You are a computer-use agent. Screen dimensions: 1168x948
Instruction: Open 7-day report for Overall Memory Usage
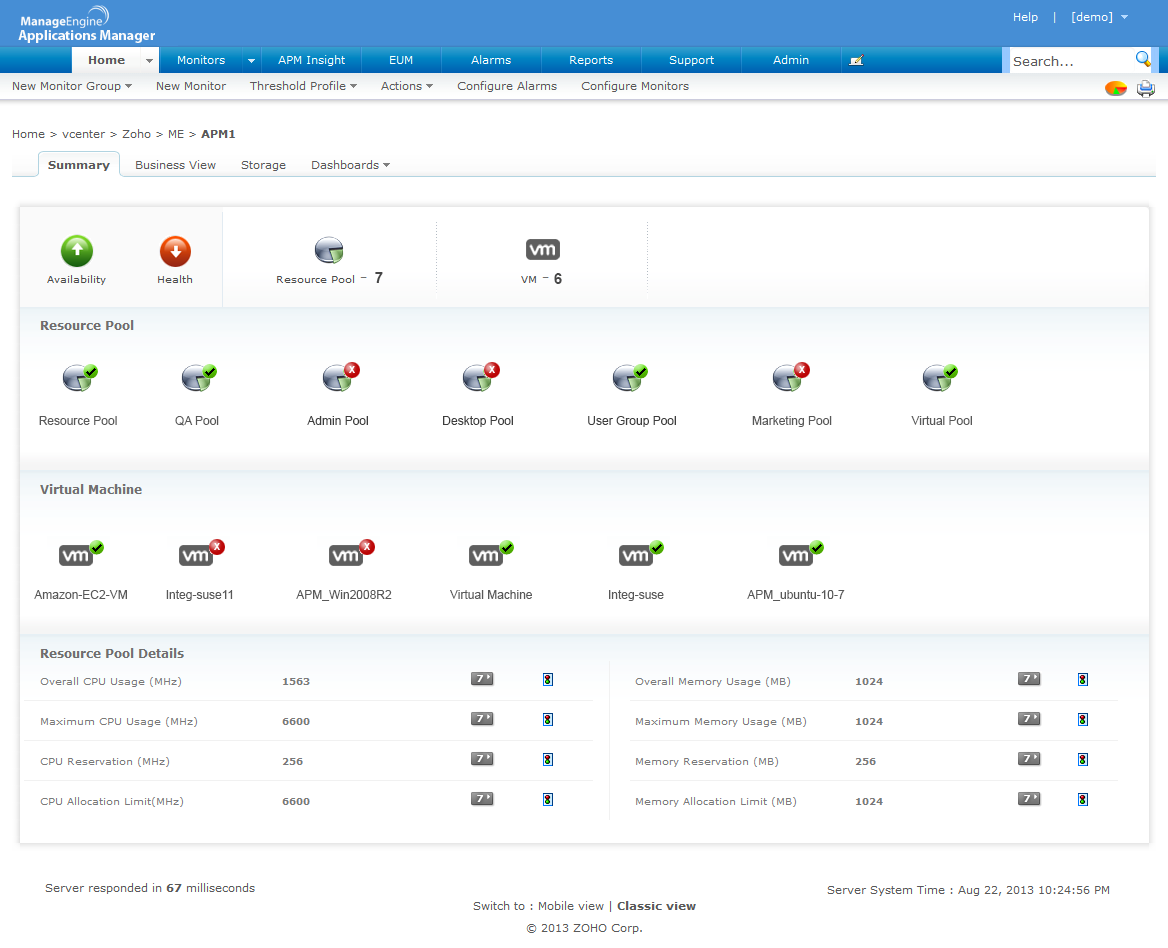(x=1029, y=678)
